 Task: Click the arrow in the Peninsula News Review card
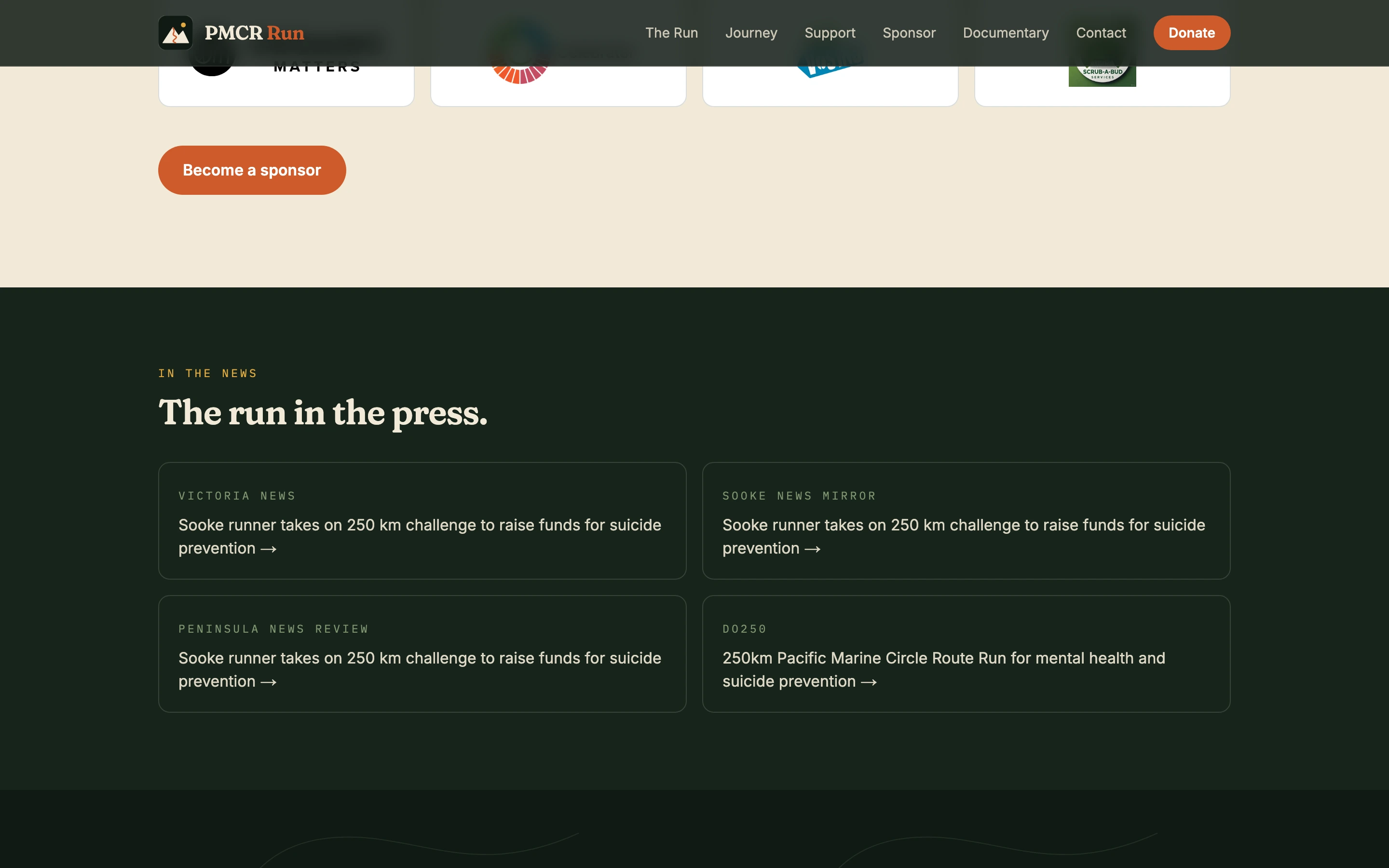pyautogui.click(x=269, y=682)
